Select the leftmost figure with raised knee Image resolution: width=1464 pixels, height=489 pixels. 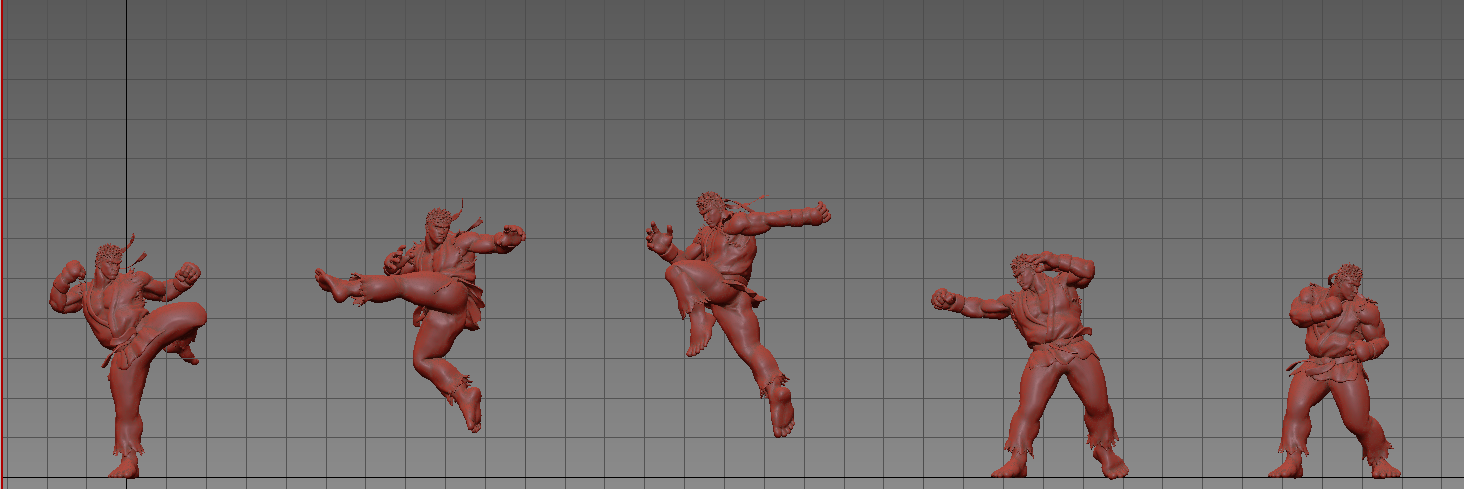[127, 355]
